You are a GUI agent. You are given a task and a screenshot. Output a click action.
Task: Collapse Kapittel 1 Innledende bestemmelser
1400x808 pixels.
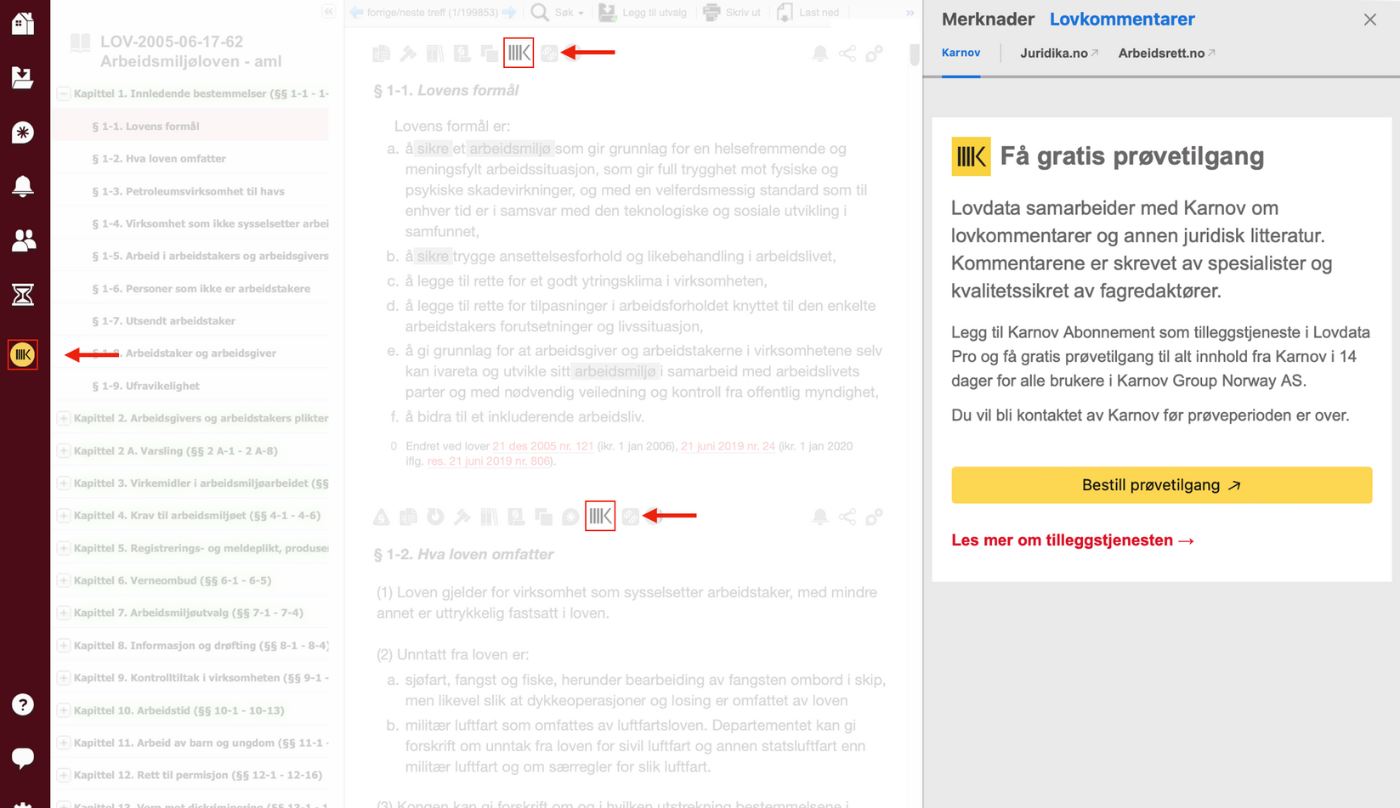[x=64, y=94]
